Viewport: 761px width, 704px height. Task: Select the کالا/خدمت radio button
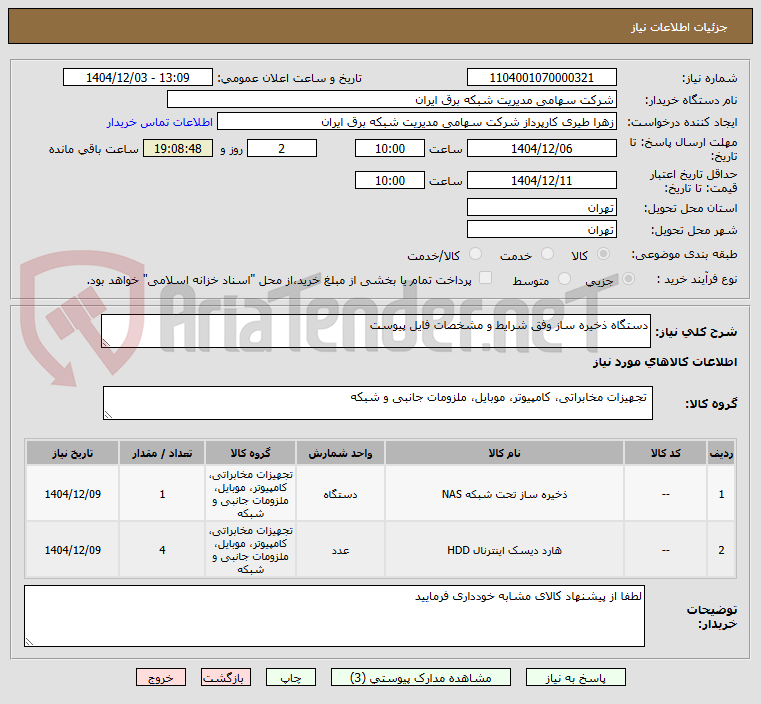tap(476, 254)
